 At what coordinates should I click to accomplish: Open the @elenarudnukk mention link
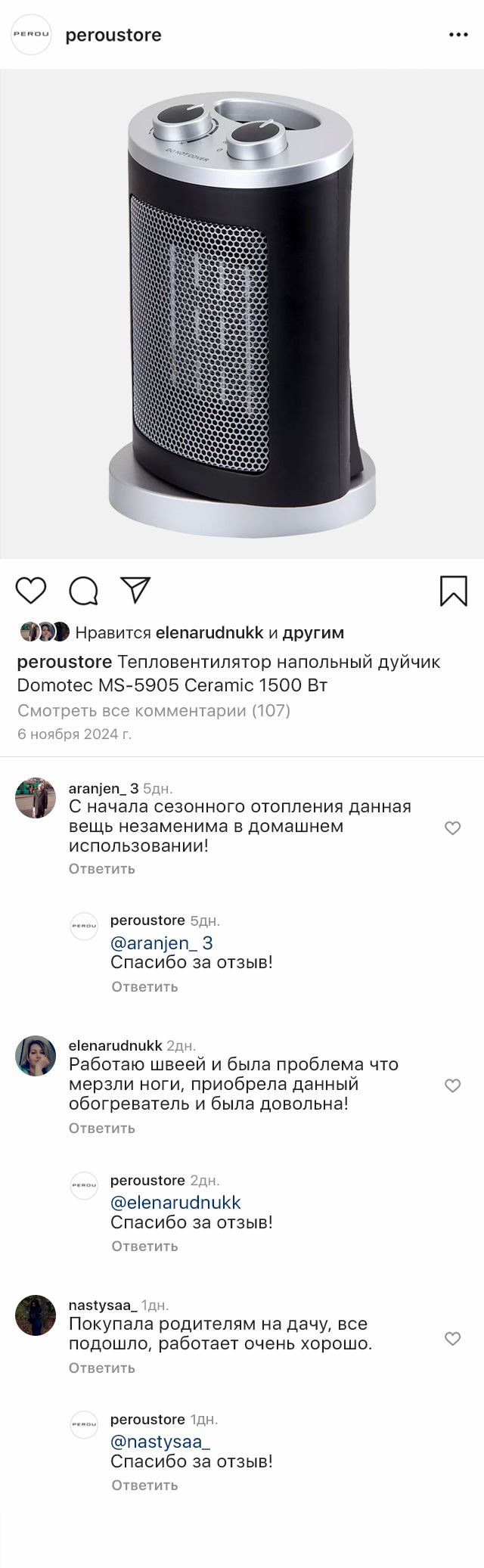click(x=175, y=1202)
